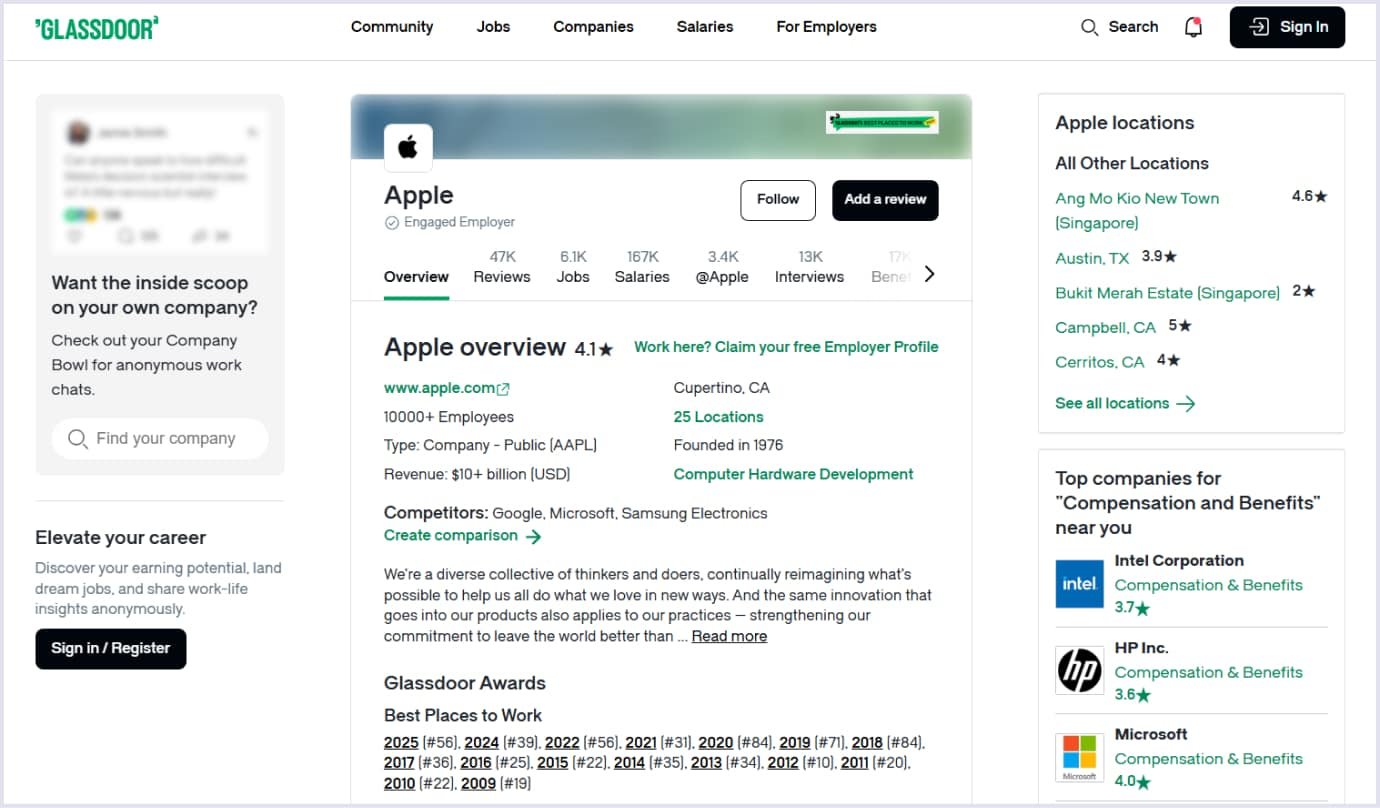Open the 2016 Best Places award
The height and width of the screenshot is (808, 1380).
[x=476, y=763]
